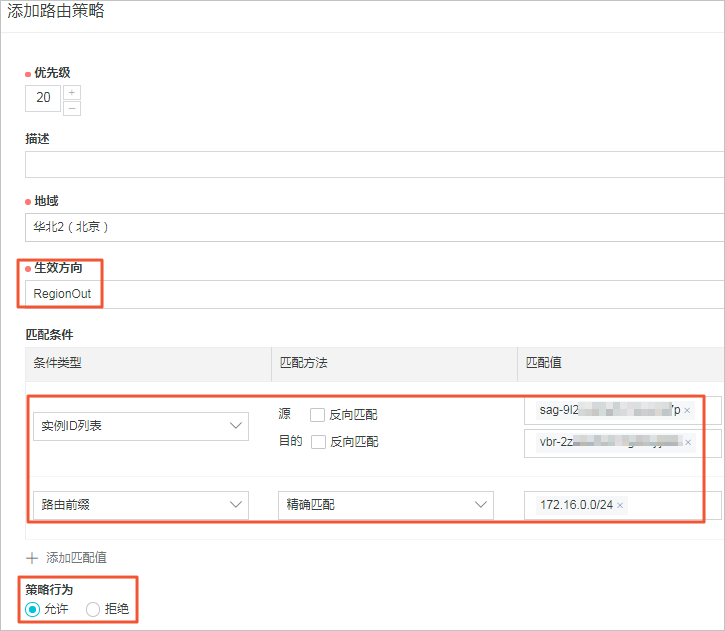The height and width of the screenshot is (631, 725).
Task: Click 添加匹配值 to add a match value
Action: pyautogui.click(x=67, y=558)
